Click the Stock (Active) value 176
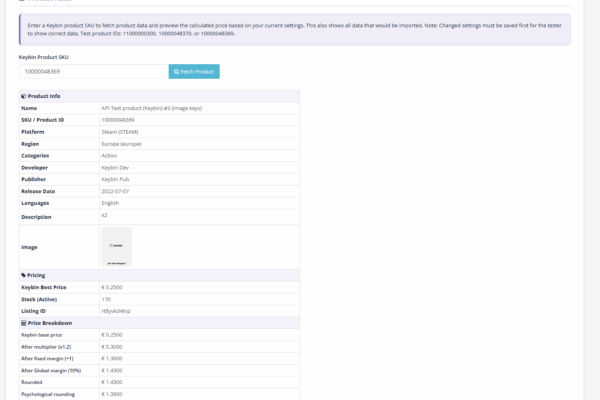Viewport: 600px width, 400px height. tap(106, 299)
